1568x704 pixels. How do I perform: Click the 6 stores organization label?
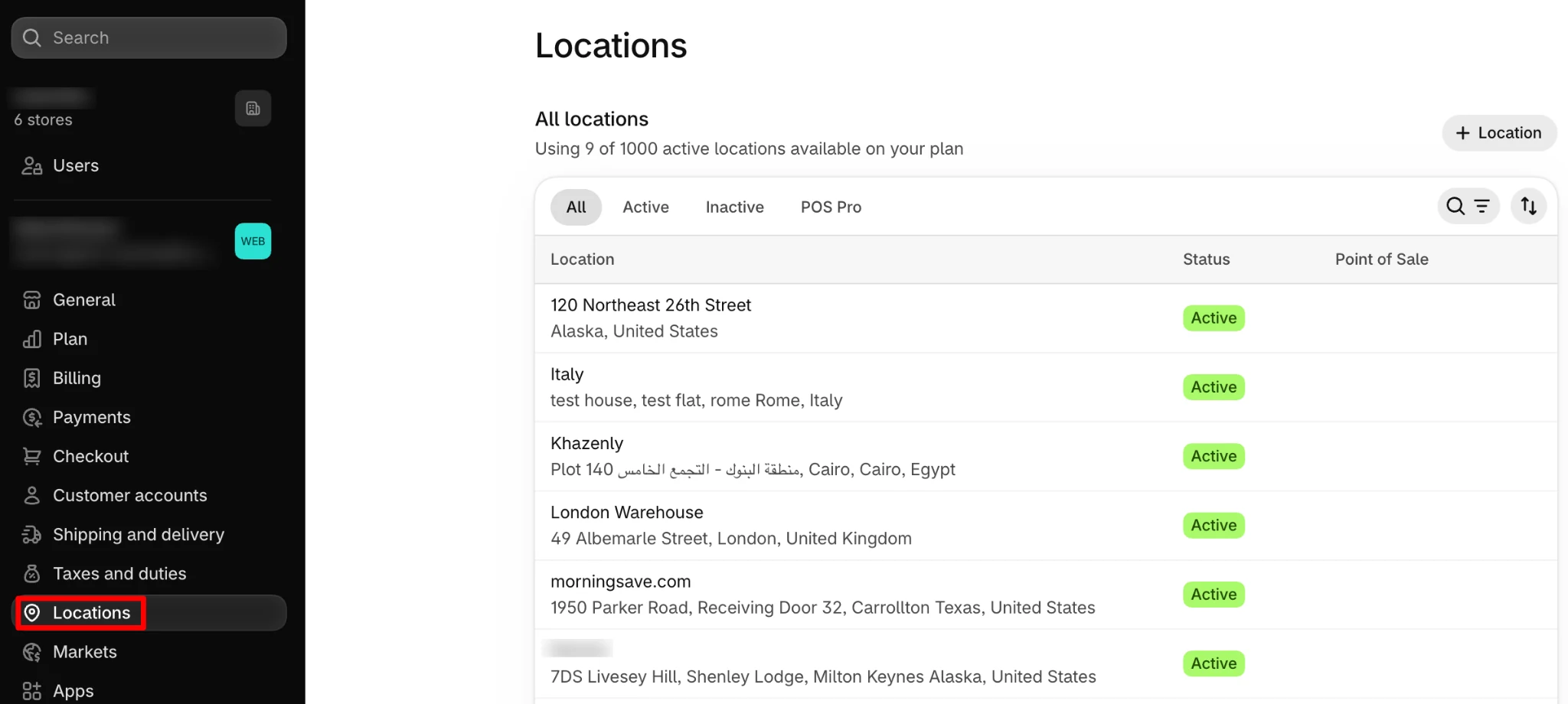tap(43, 120)
